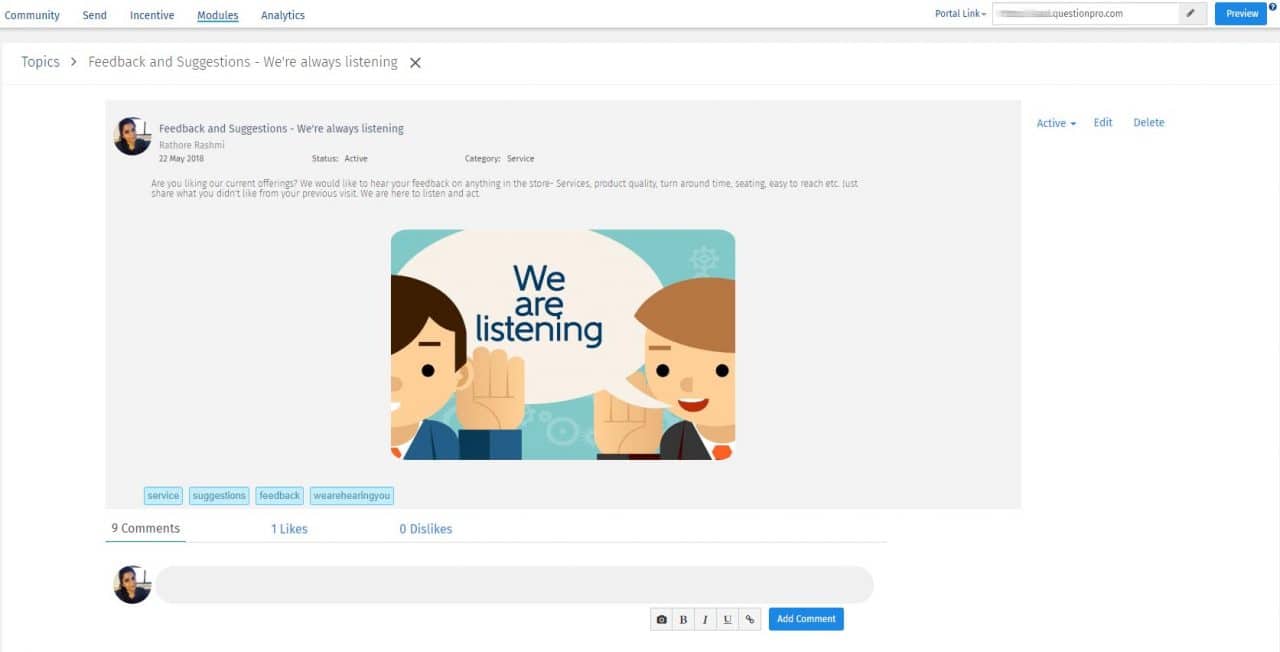Open the Modules menu
The image size is (1280, 652).
point(218,15)
